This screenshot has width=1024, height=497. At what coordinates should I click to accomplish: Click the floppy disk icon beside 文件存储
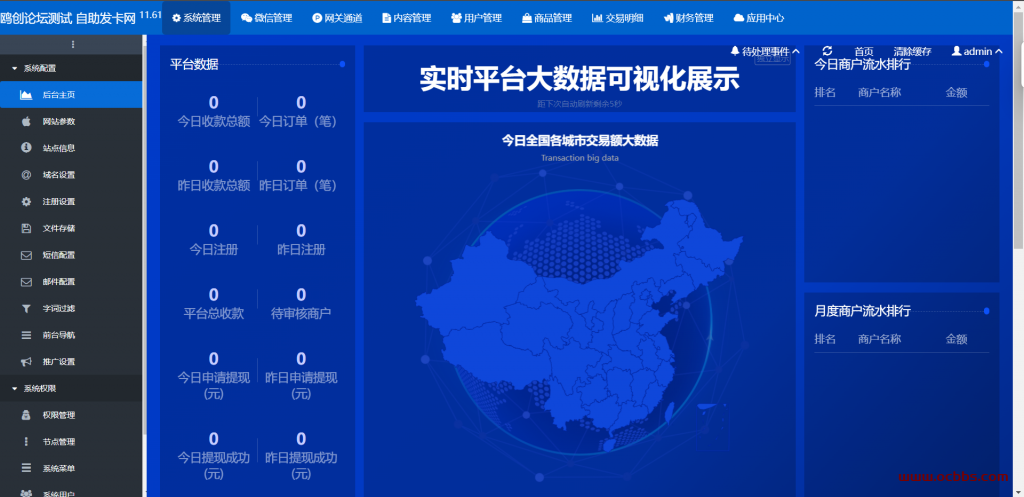point(26,229)
